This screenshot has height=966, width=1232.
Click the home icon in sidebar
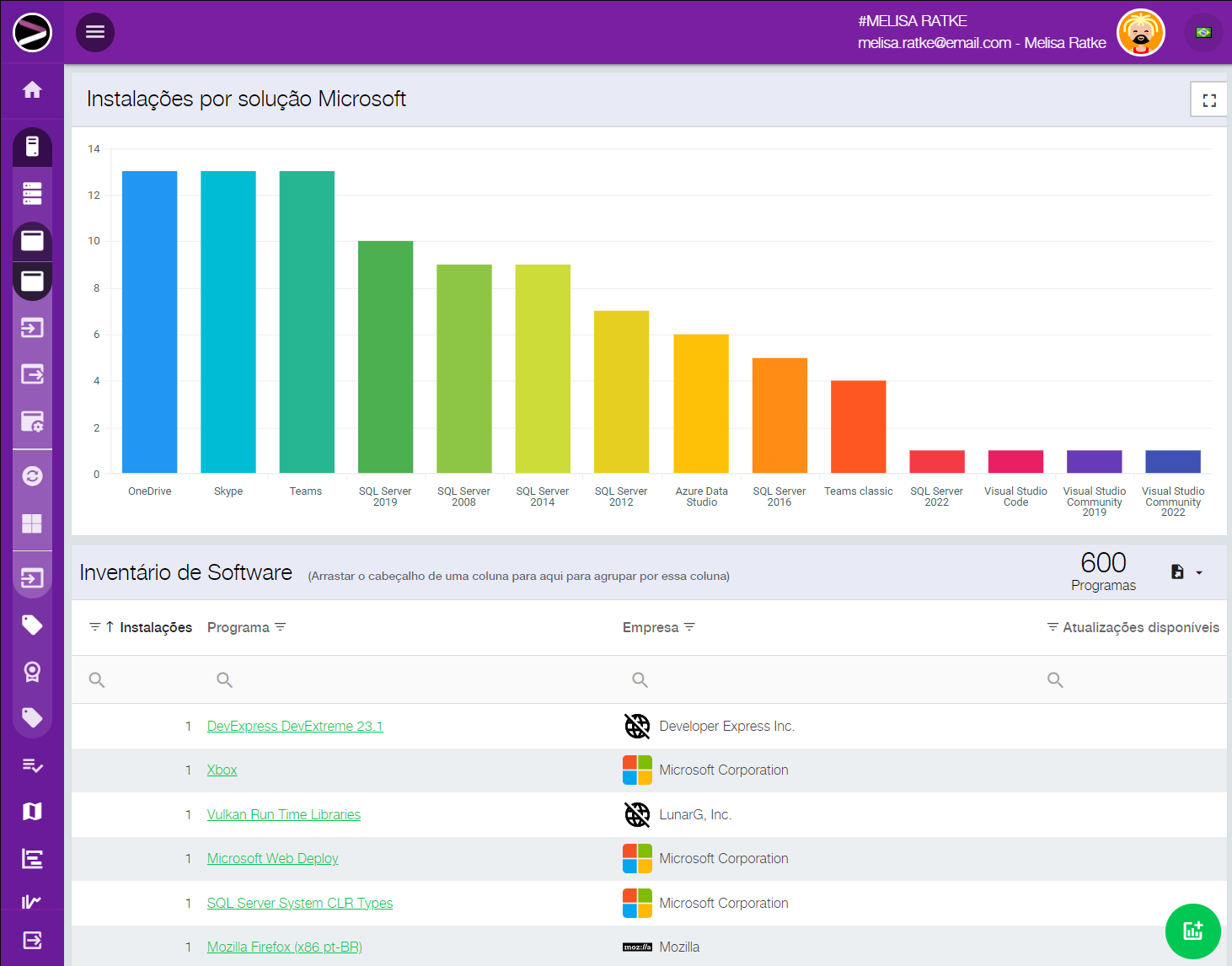coord(32,90)
